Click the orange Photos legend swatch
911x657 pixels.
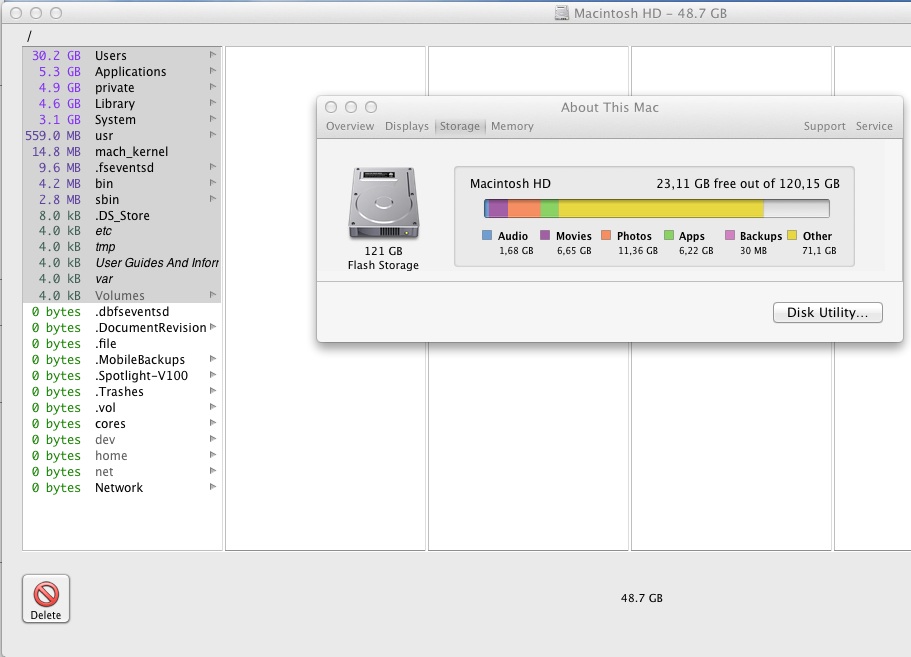point(606,235)
